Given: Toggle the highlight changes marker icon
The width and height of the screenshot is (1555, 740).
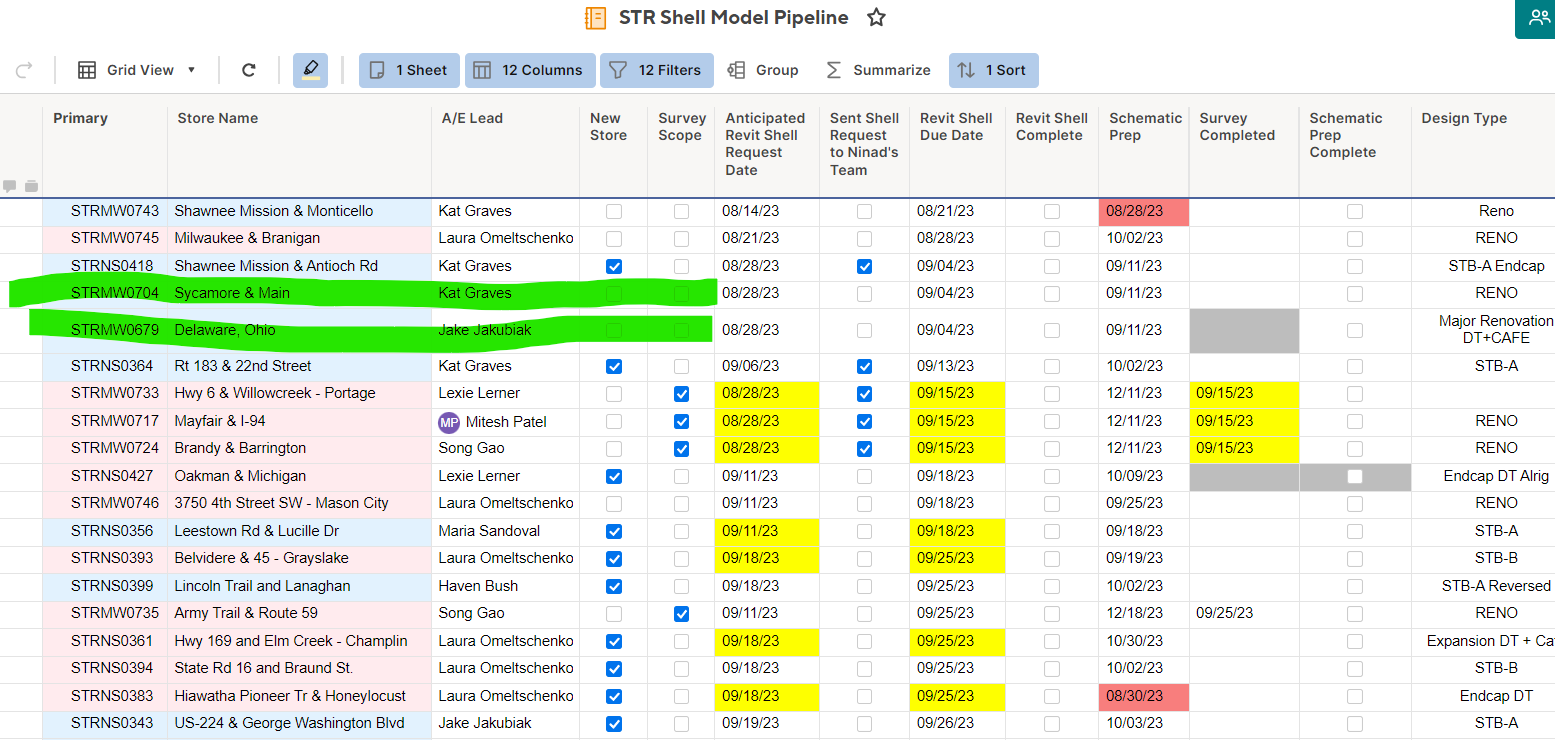Looking at the screenshot, I should tap(310, 70).
